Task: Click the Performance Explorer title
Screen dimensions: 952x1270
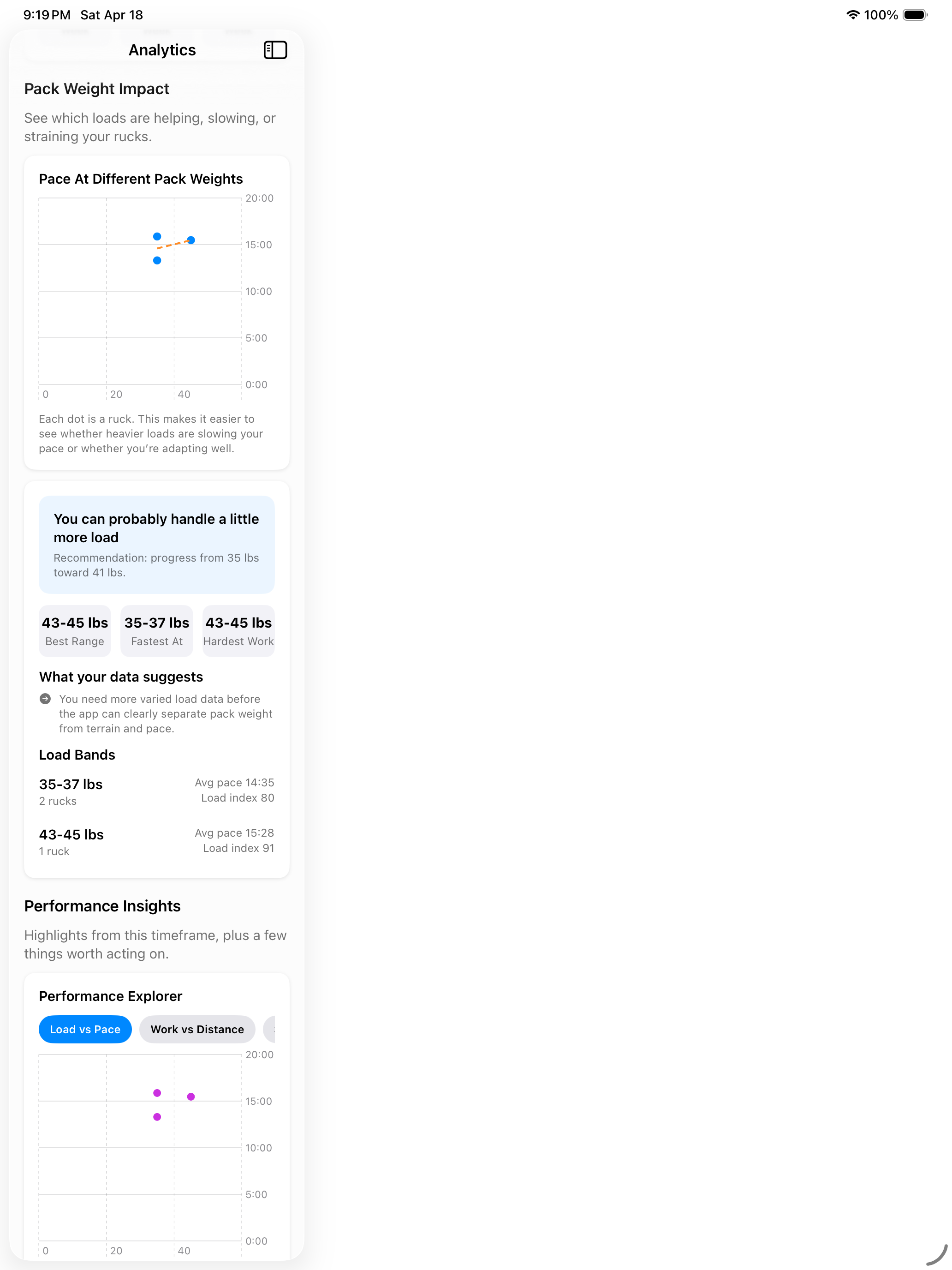Action: click(x=111, y=996)
